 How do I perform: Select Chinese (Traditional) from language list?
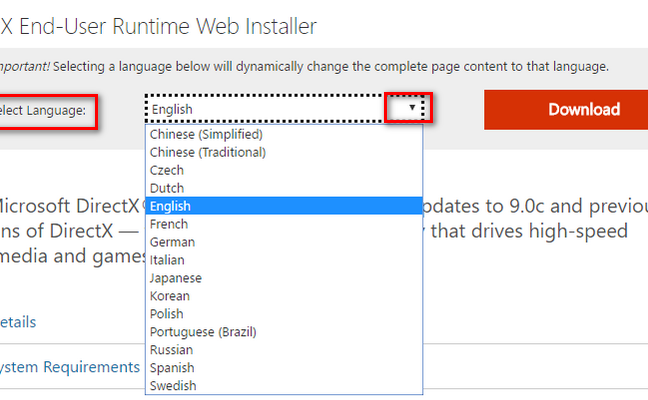tap(284, 152)
